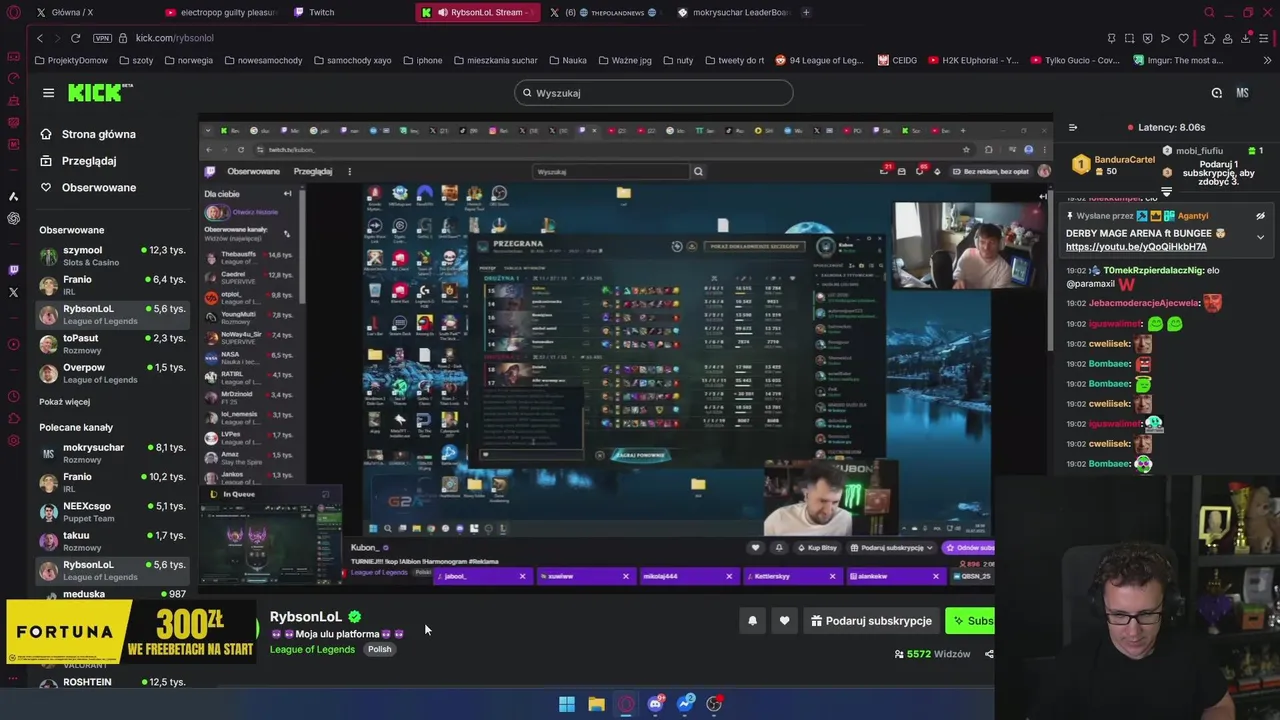Open Discord from taskbar
The image size is (1280, 720).
click(x=655, y=704)
